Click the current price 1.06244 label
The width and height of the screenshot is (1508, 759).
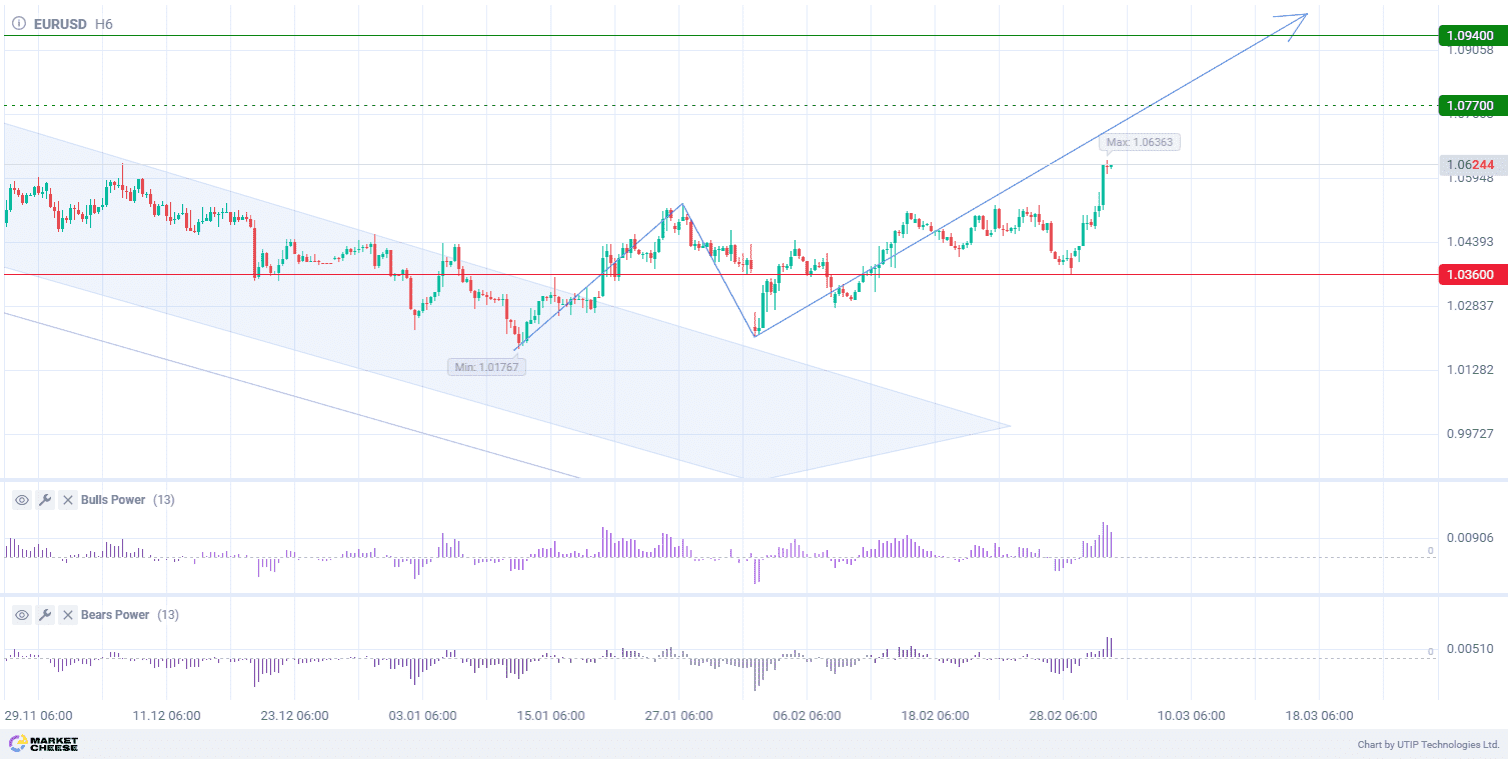(1470, 165)
